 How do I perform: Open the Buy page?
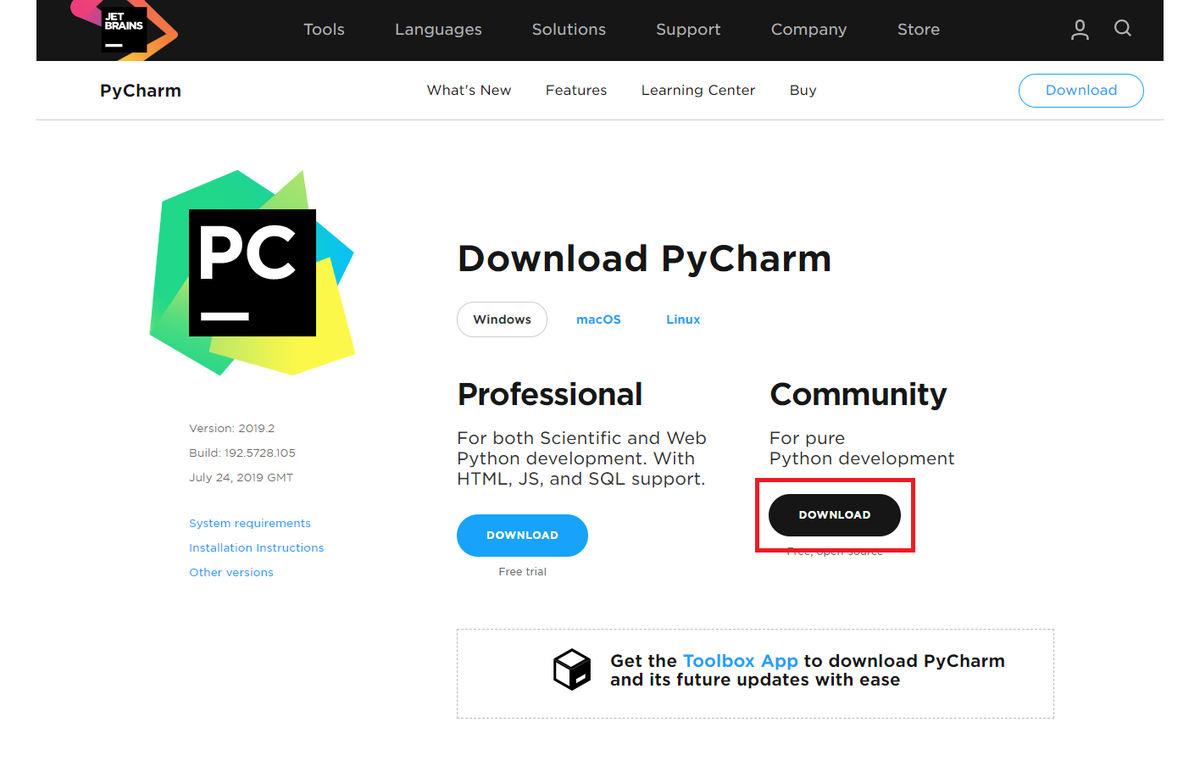[x=803, y=90]
